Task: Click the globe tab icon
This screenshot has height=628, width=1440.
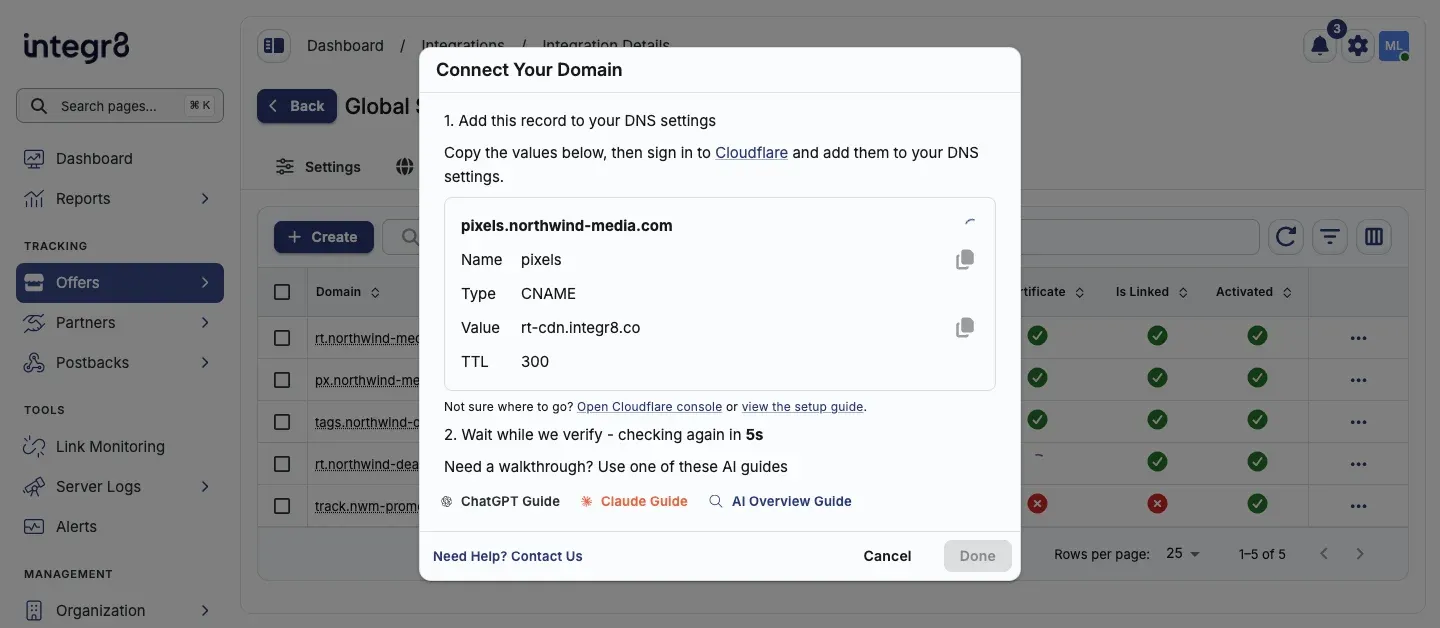Action: click(404, 167)
